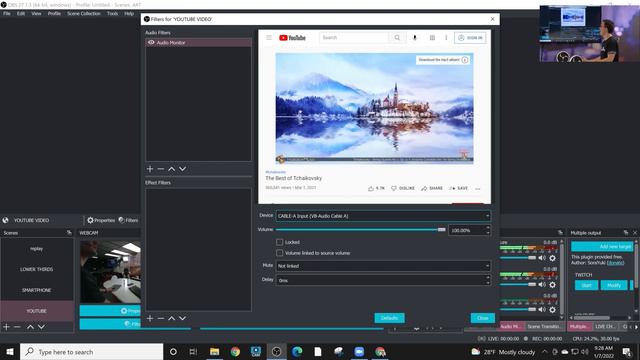Switch to Scene Transitions tab
Screen dimensions: 640x360
[x=544, y=327]
